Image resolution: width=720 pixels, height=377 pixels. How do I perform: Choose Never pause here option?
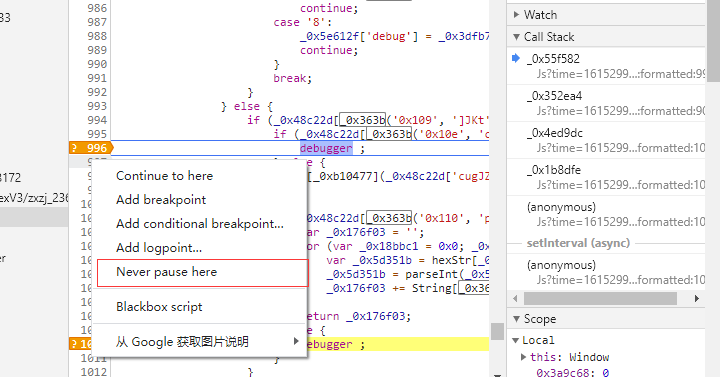point(166,272)
